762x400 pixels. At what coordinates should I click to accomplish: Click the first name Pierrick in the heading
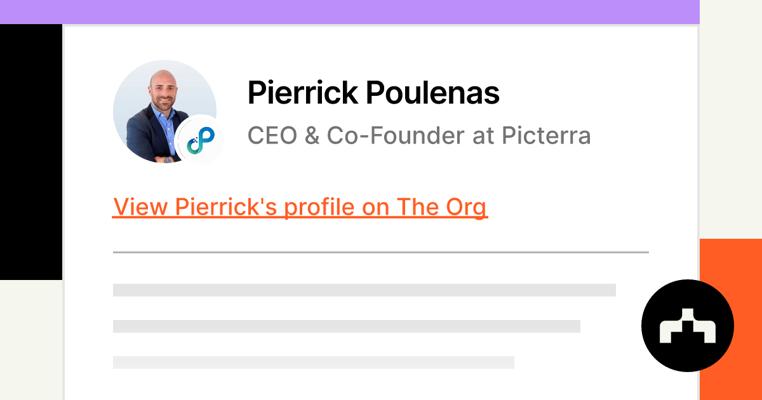[301, 93]
